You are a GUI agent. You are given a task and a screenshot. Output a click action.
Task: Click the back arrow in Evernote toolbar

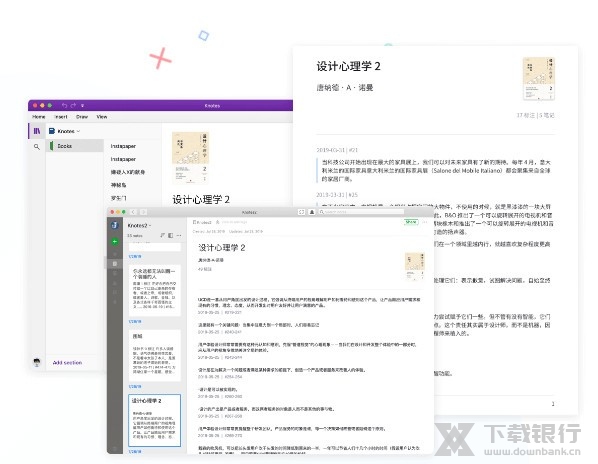(133, 212)
